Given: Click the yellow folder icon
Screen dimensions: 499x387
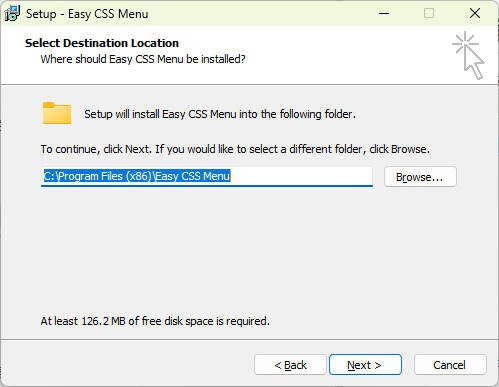Looking at the screenshot, I should [x=57, y=113].
